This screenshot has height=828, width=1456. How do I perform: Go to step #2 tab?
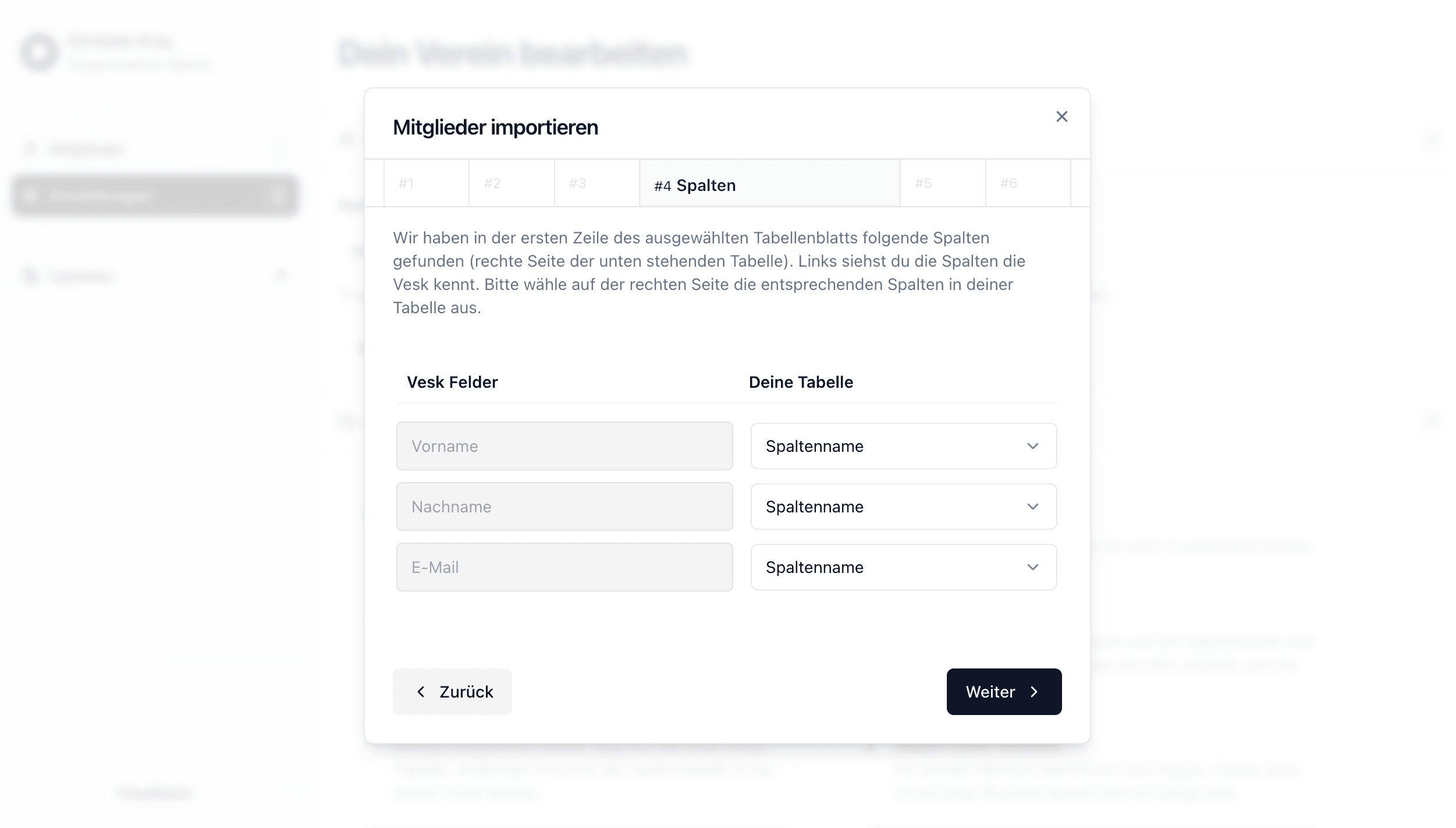click(x=512, y=183)
